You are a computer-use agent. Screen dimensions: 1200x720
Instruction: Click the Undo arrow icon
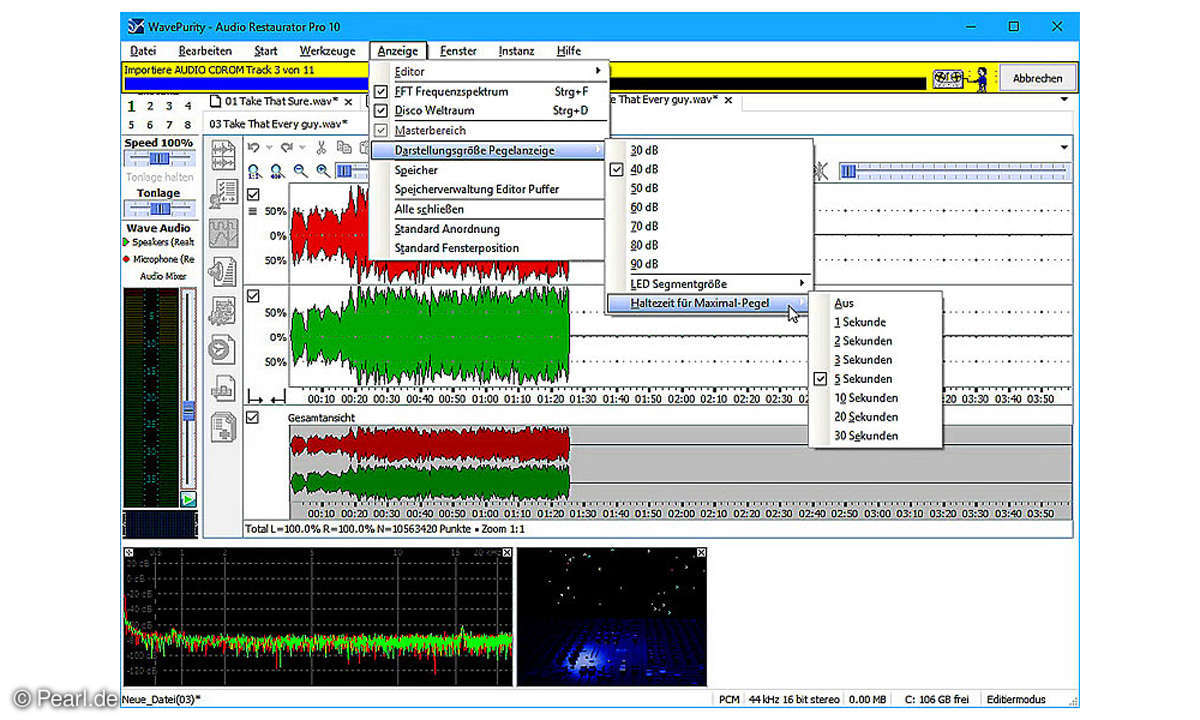tap(254, 148)
